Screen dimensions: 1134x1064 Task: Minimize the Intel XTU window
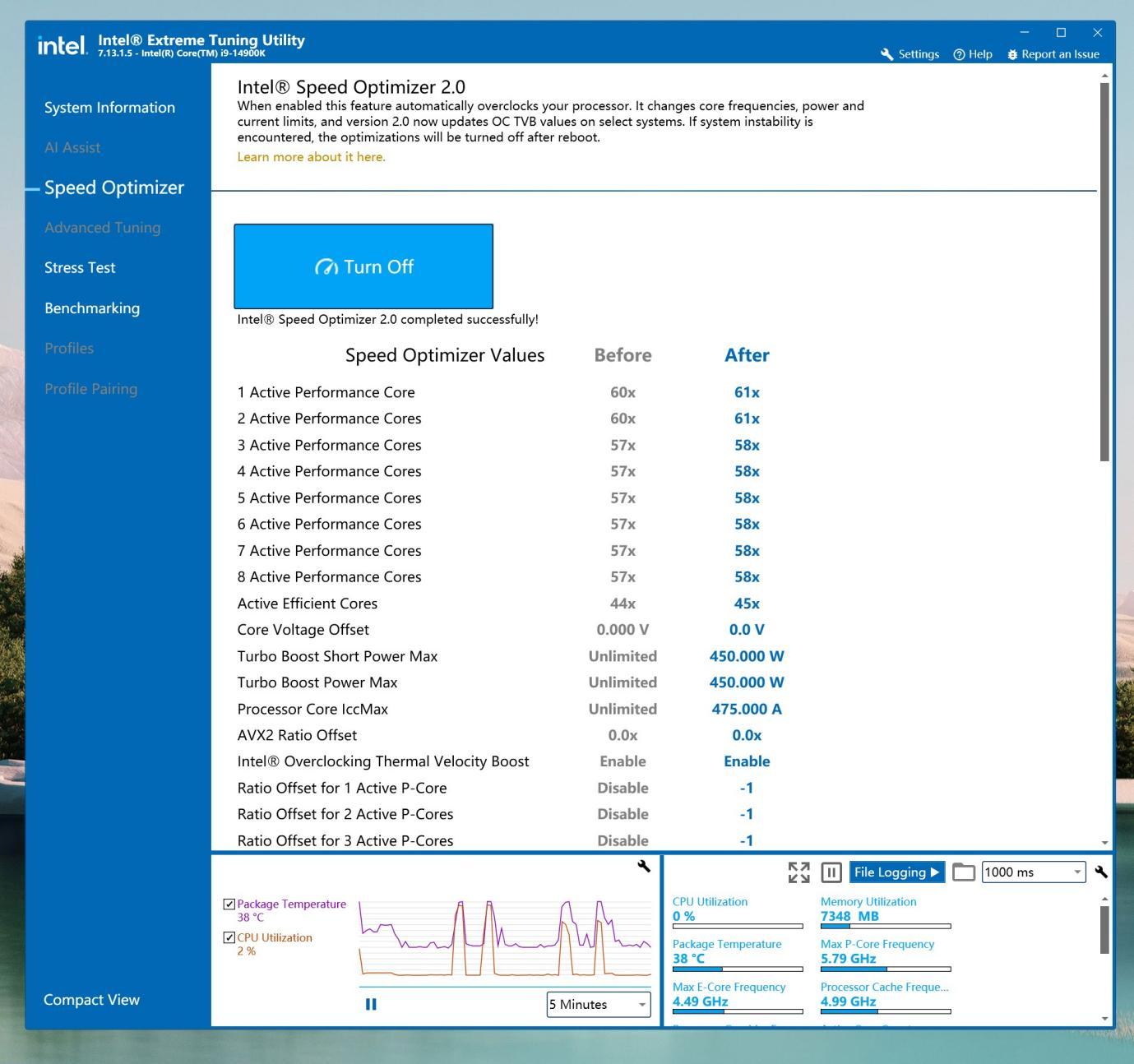click(1025, 32)
